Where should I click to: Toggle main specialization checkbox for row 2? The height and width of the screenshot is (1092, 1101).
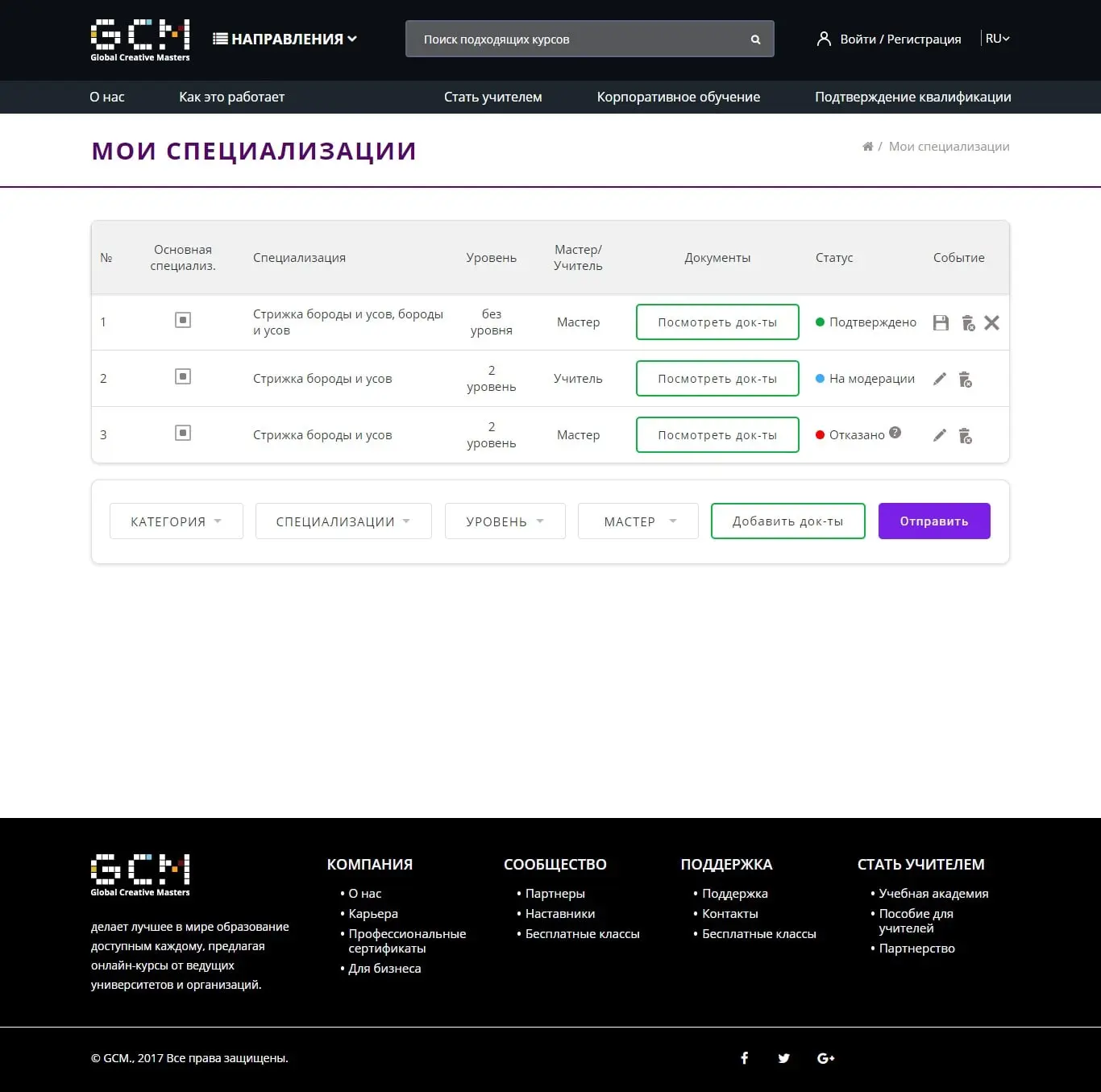183,376
